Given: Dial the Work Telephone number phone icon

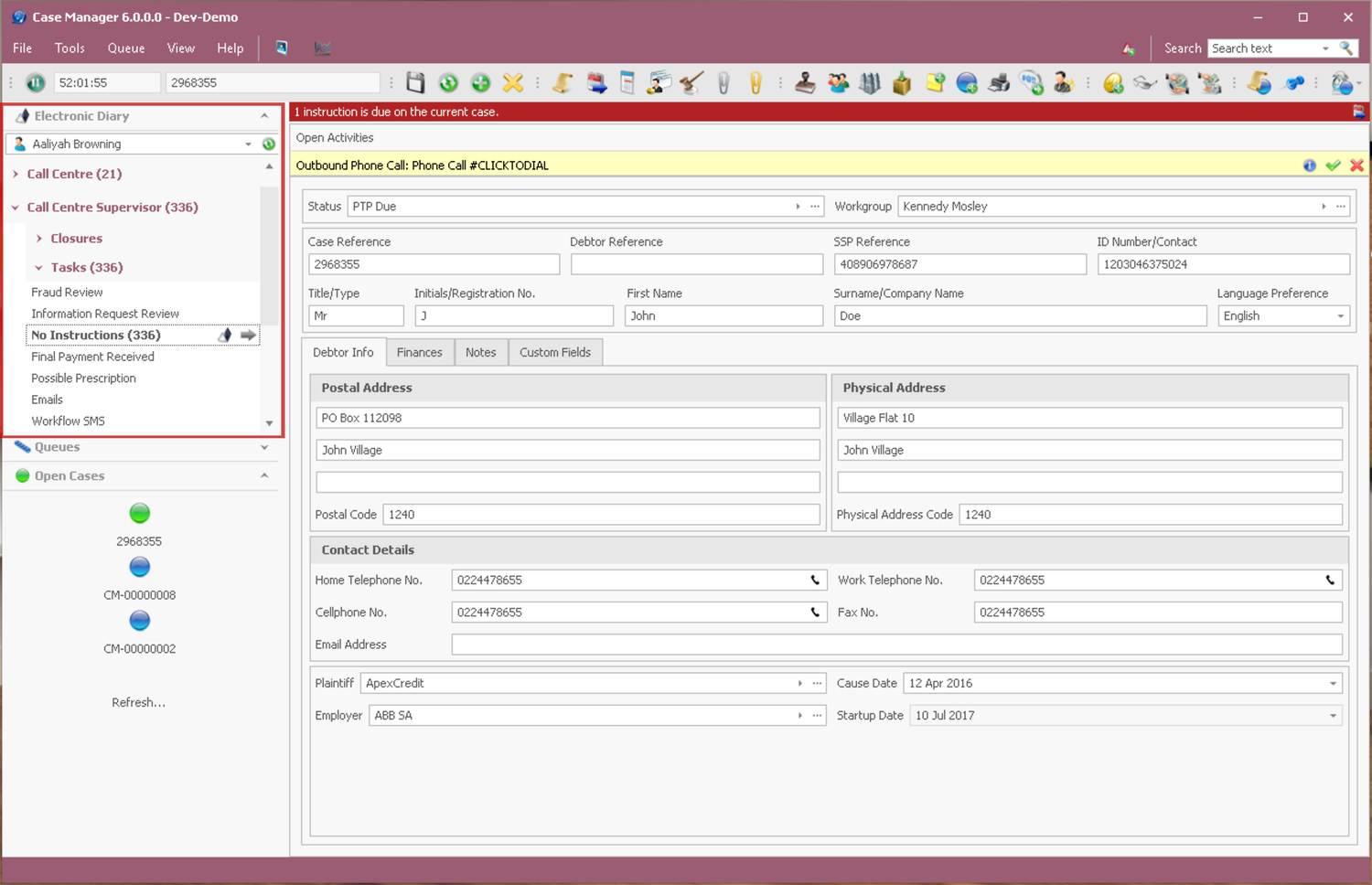Looking at the screenshot, I should 1330,580.
